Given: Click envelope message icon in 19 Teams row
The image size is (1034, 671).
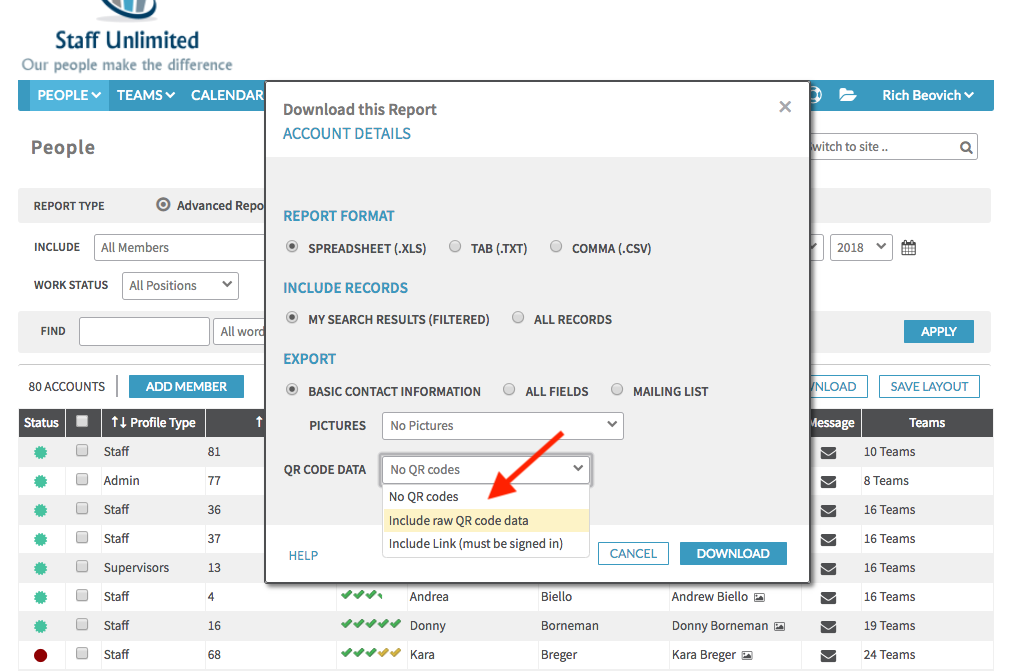Looking at the screenshot, I should 828,627.
